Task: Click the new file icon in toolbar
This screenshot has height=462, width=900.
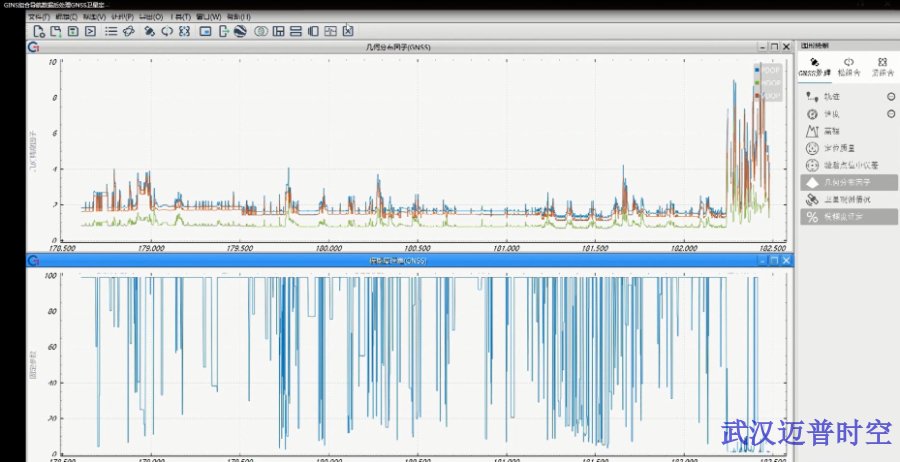Action: (x=40, y=31)
